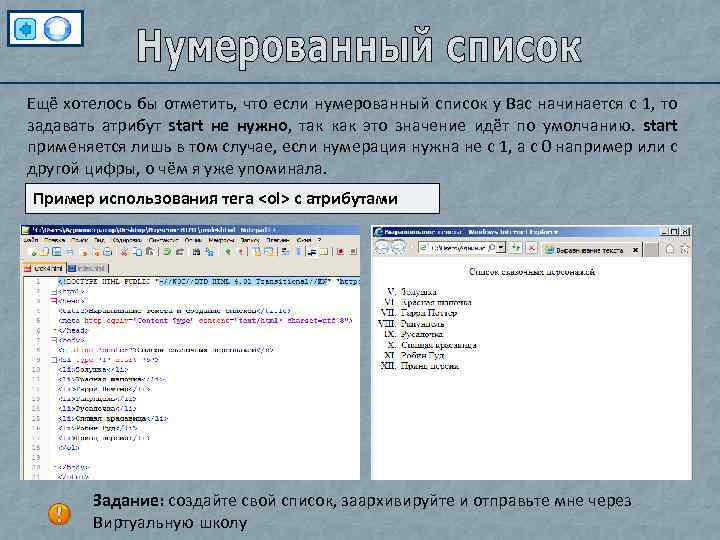This screenshot has height=540, width=720.
Task: Open the Поиск menu in Notepad++
Action: pos(79,240)
